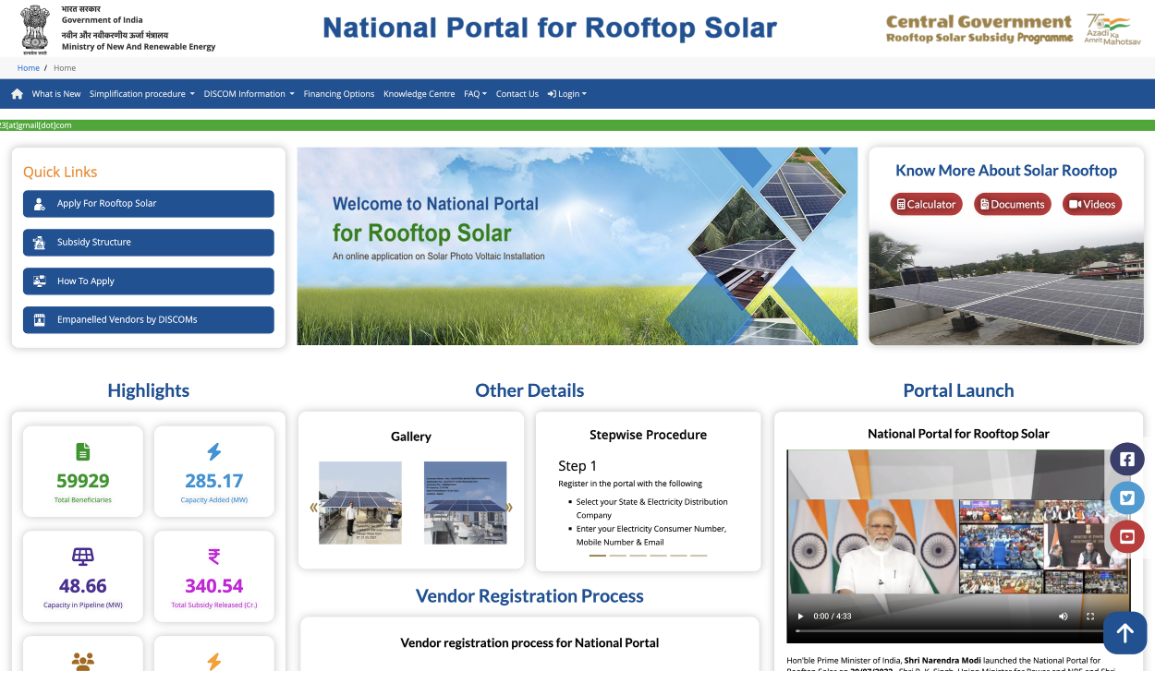The image size is (1156, 682).
Task: Mute the video using speaker icon
Action: pos(1063,616)
